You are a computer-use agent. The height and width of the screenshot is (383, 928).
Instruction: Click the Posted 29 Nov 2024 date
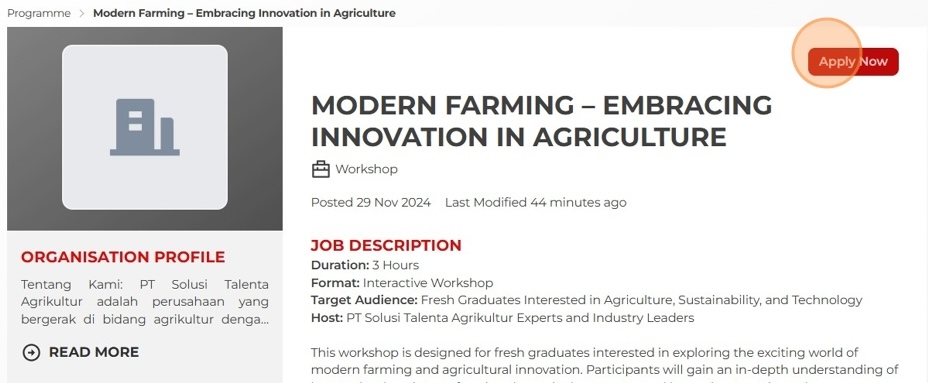(x=371, y=202)
